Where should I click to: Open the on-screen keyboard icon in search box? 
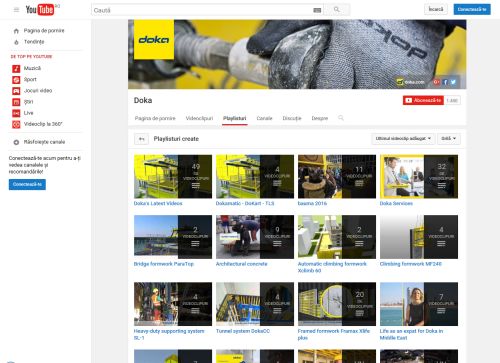tap(317, 10)
